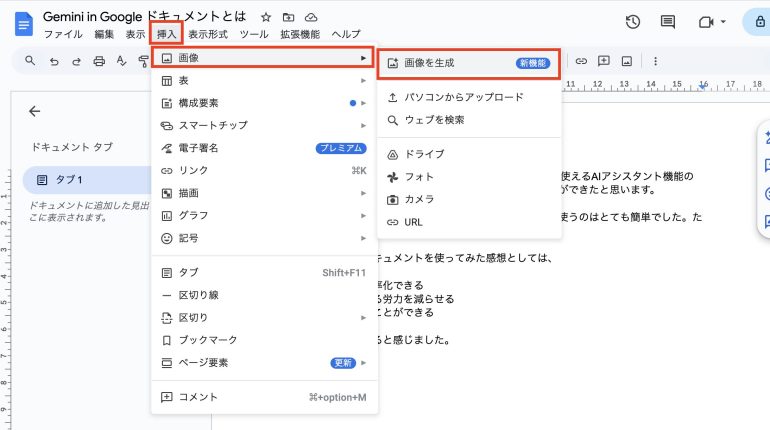Insert image from フォト
Screen dimensions: 770x430
click(469, 177)
